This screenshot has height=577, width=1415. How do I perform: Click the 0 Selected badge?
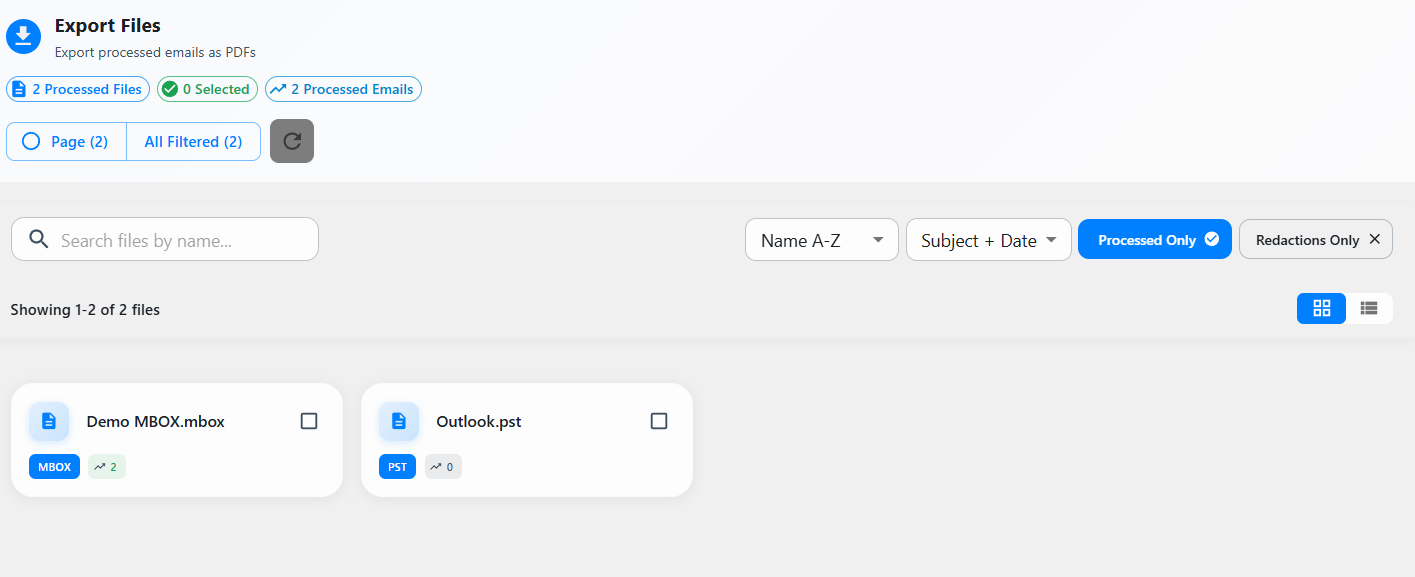(x=207, y=89)
